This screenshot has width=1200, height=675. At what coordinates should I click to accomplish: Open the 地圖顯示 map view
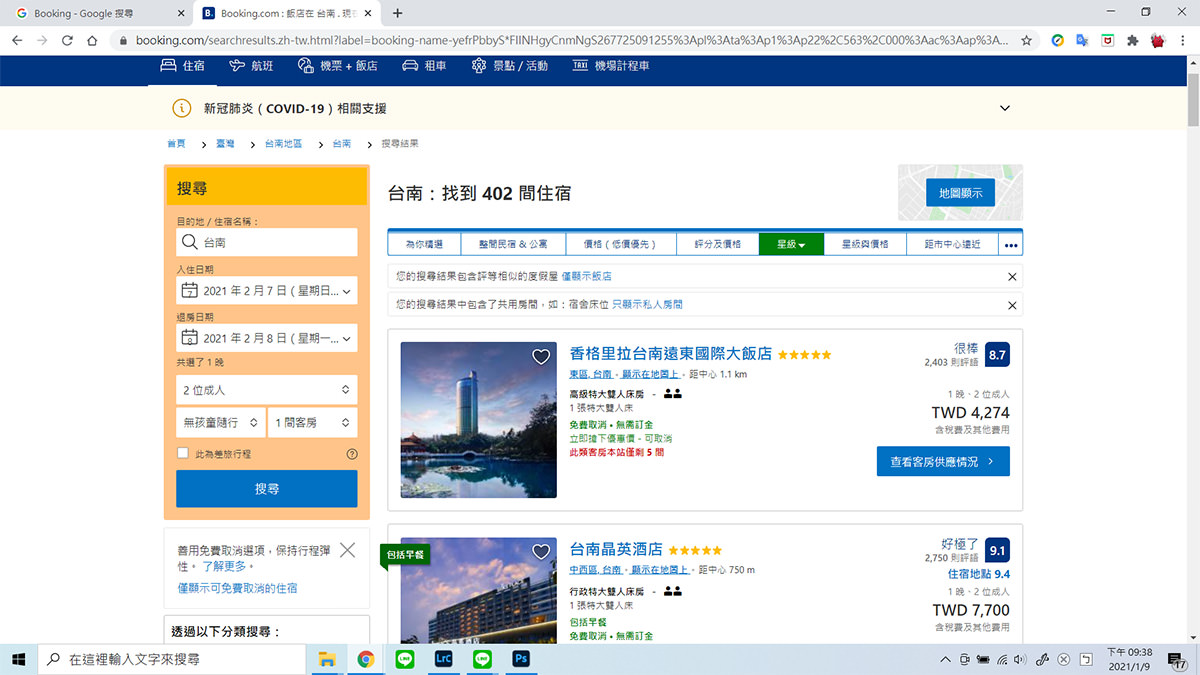point(961,194)
